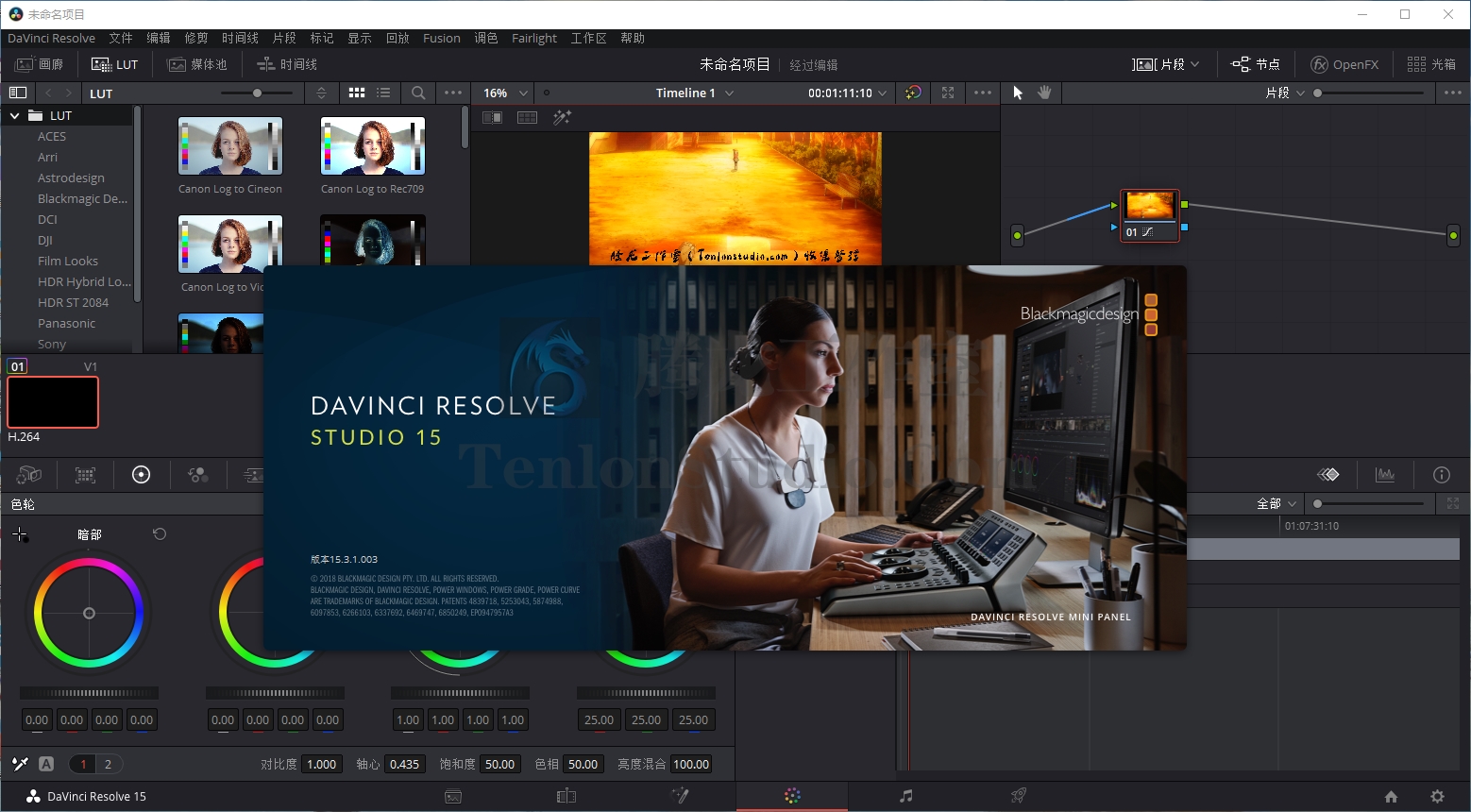Toggle the LUT panel button
This screenshot has width=1471, height=812.
[114, 64]
